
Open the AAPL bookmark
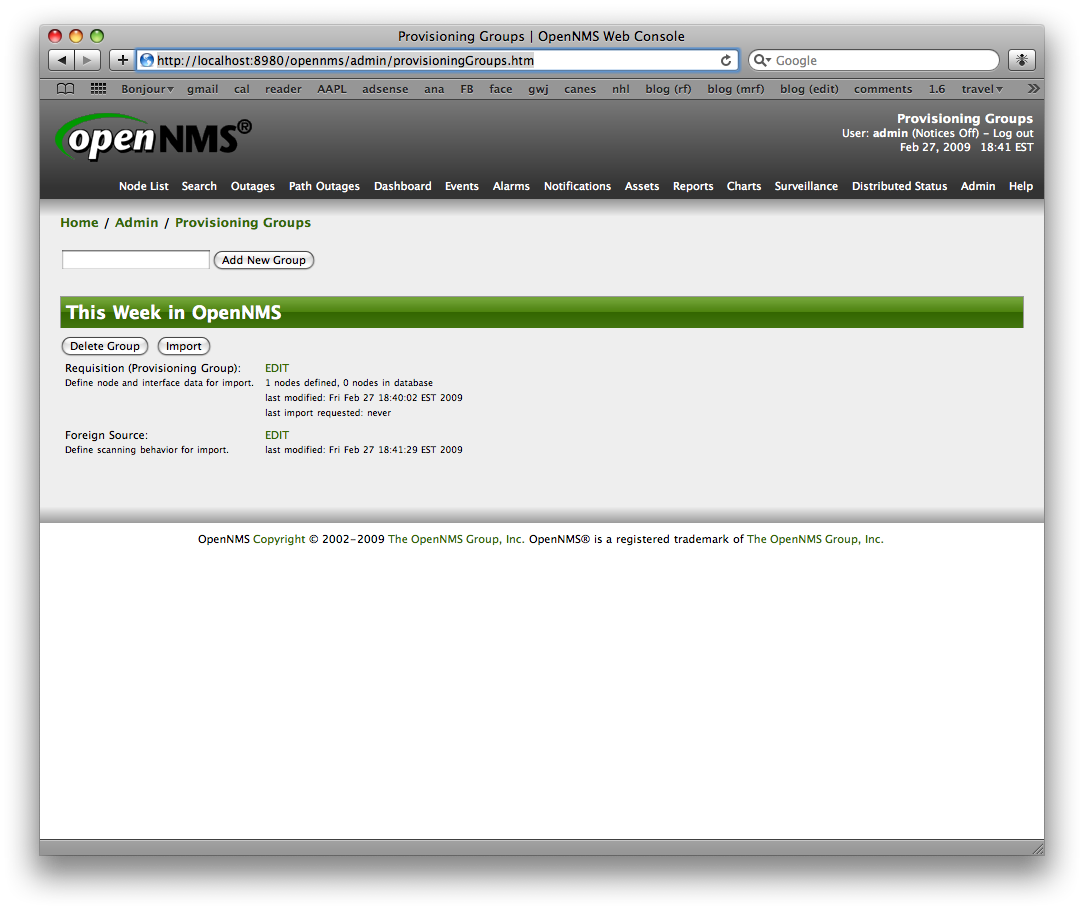click(332, 89)
